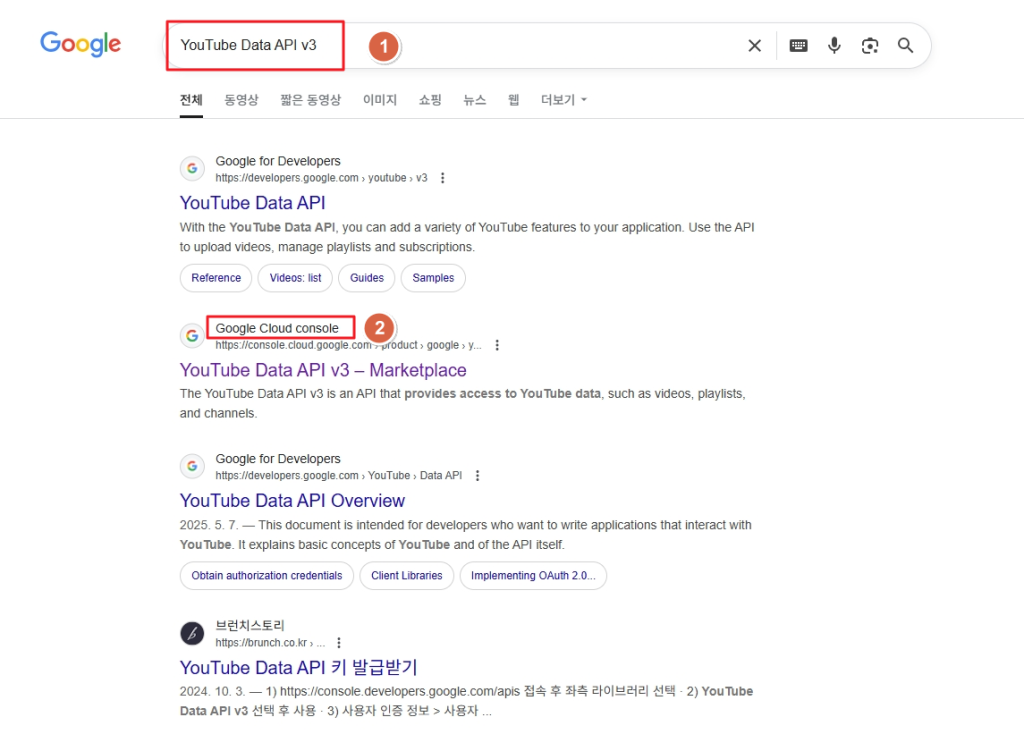Open three-dot menu for API Overview result

478,476
